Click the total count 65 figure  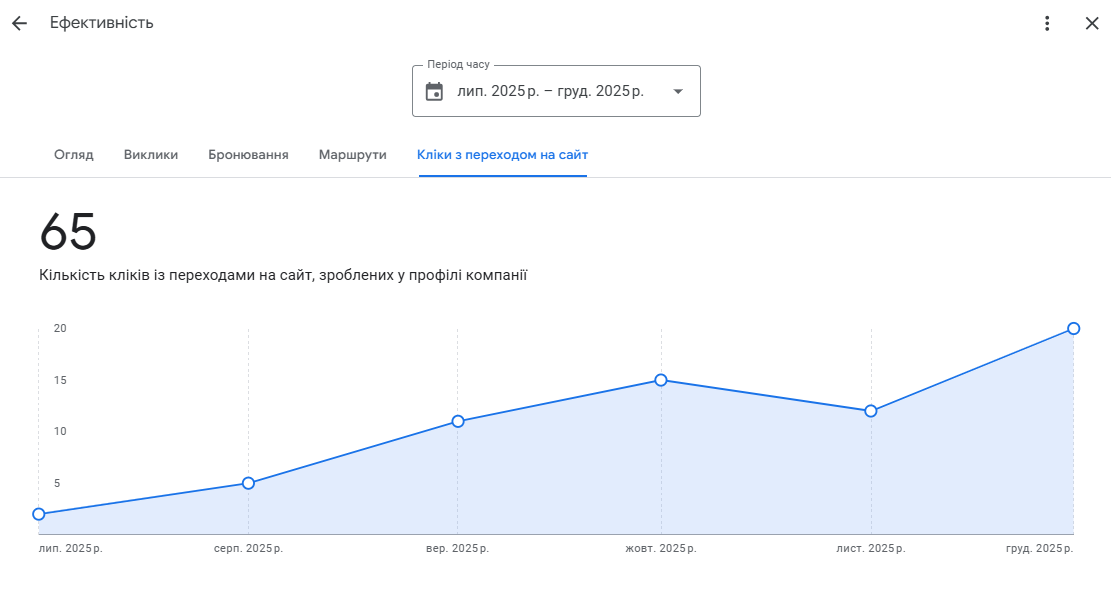[68, 233]
